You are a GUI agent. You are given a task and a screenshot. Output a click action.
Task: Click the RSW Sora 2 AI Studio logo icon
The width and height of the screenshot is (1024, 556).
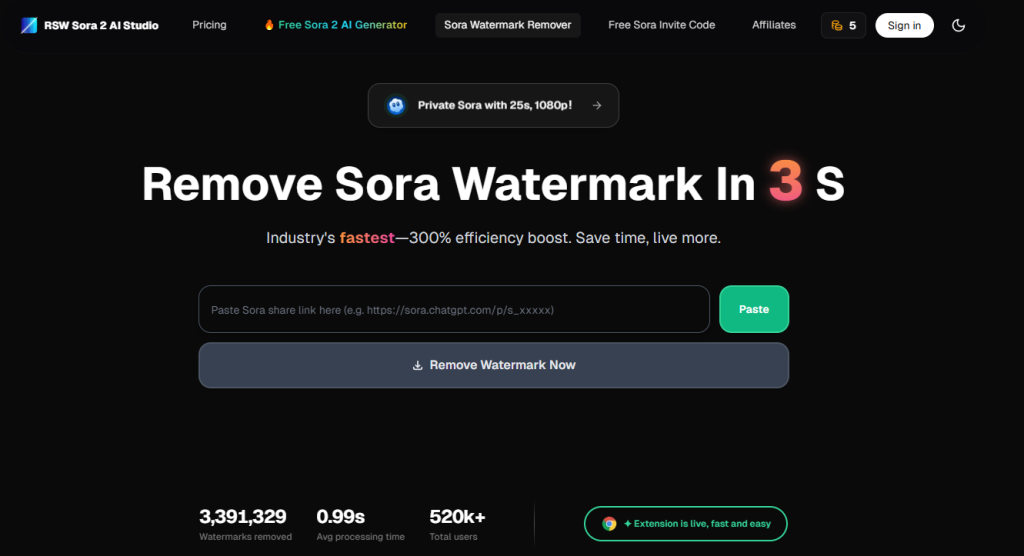(x=29, y=25)
